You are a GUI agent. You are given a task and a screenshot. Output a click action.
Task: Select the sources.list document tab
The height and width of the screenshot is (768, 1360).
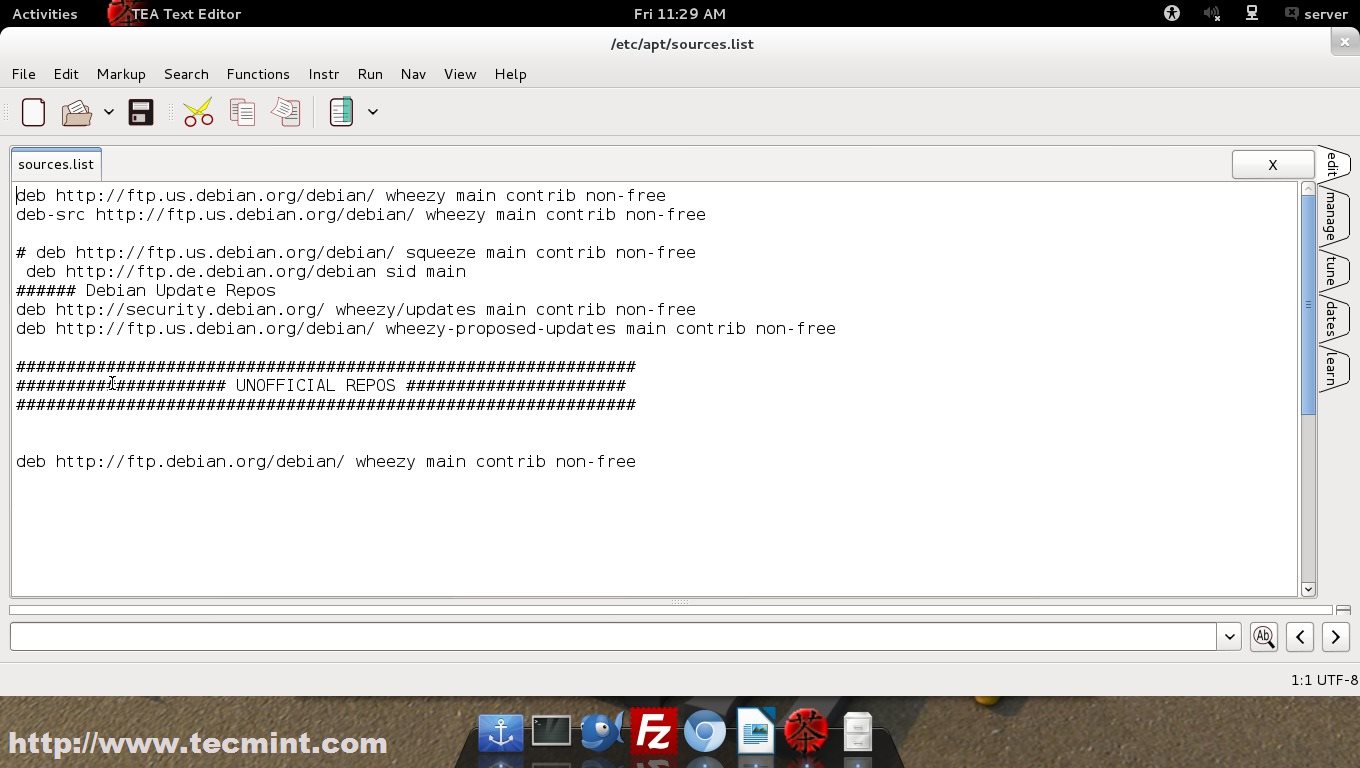pyautogui.click(x=56, y=164)
